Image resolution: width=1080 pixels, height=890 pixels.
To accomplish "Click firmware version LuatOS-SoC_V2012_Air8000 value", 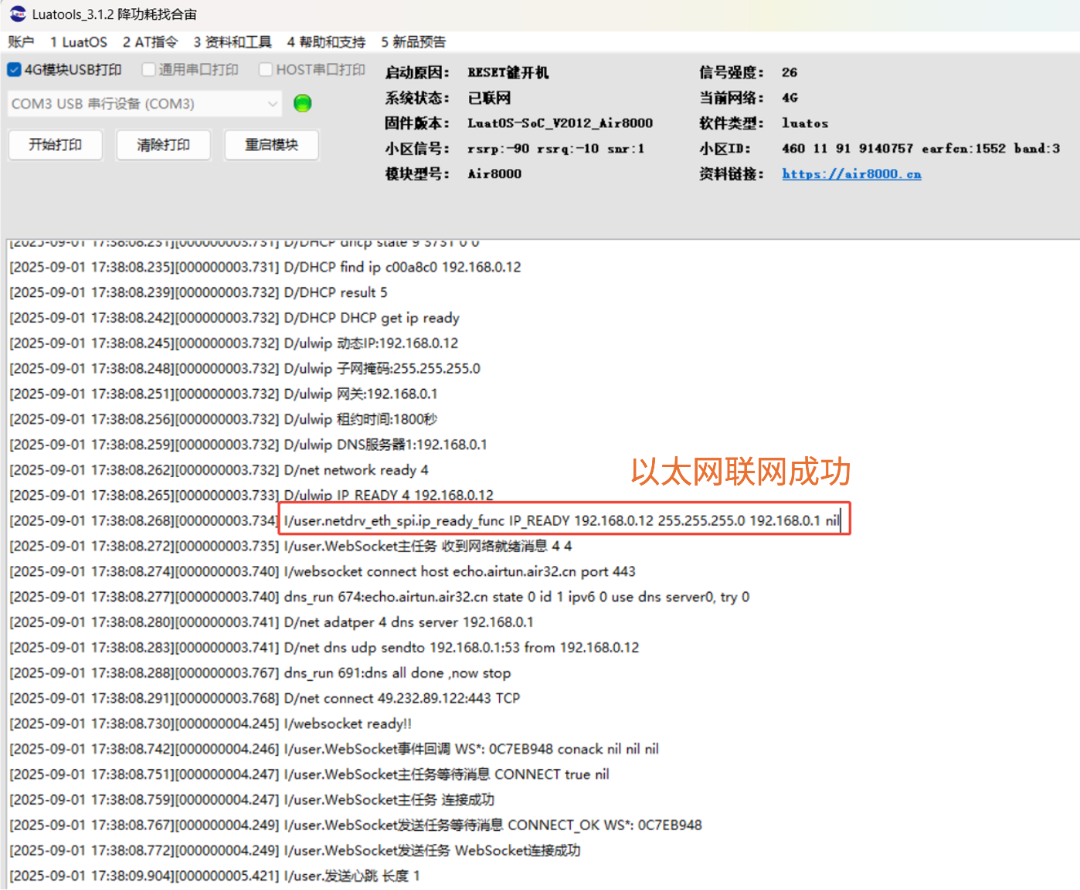I will 560,123.
